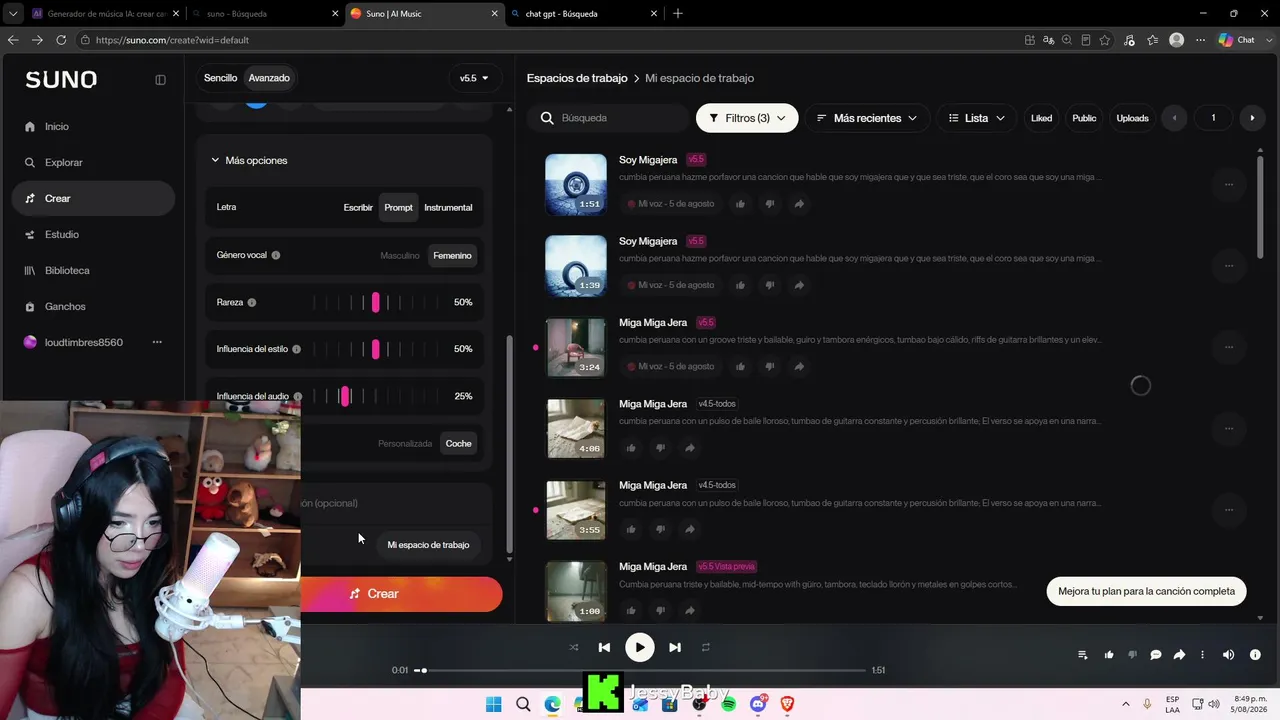This screenshot has width=1280, height=720.
Task: Open the Más recientes sort dropdown
Action: [x=866, y=118]
